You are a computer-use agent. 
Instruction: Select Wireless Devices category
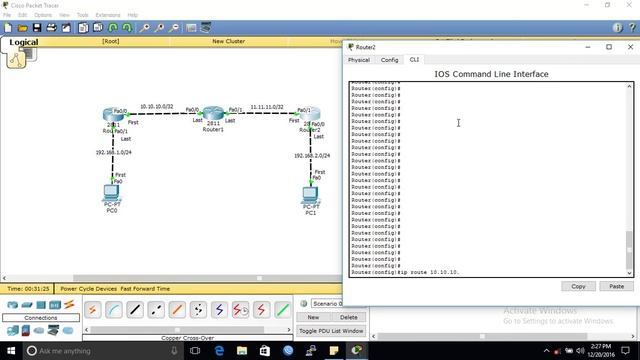coord(55,304)
